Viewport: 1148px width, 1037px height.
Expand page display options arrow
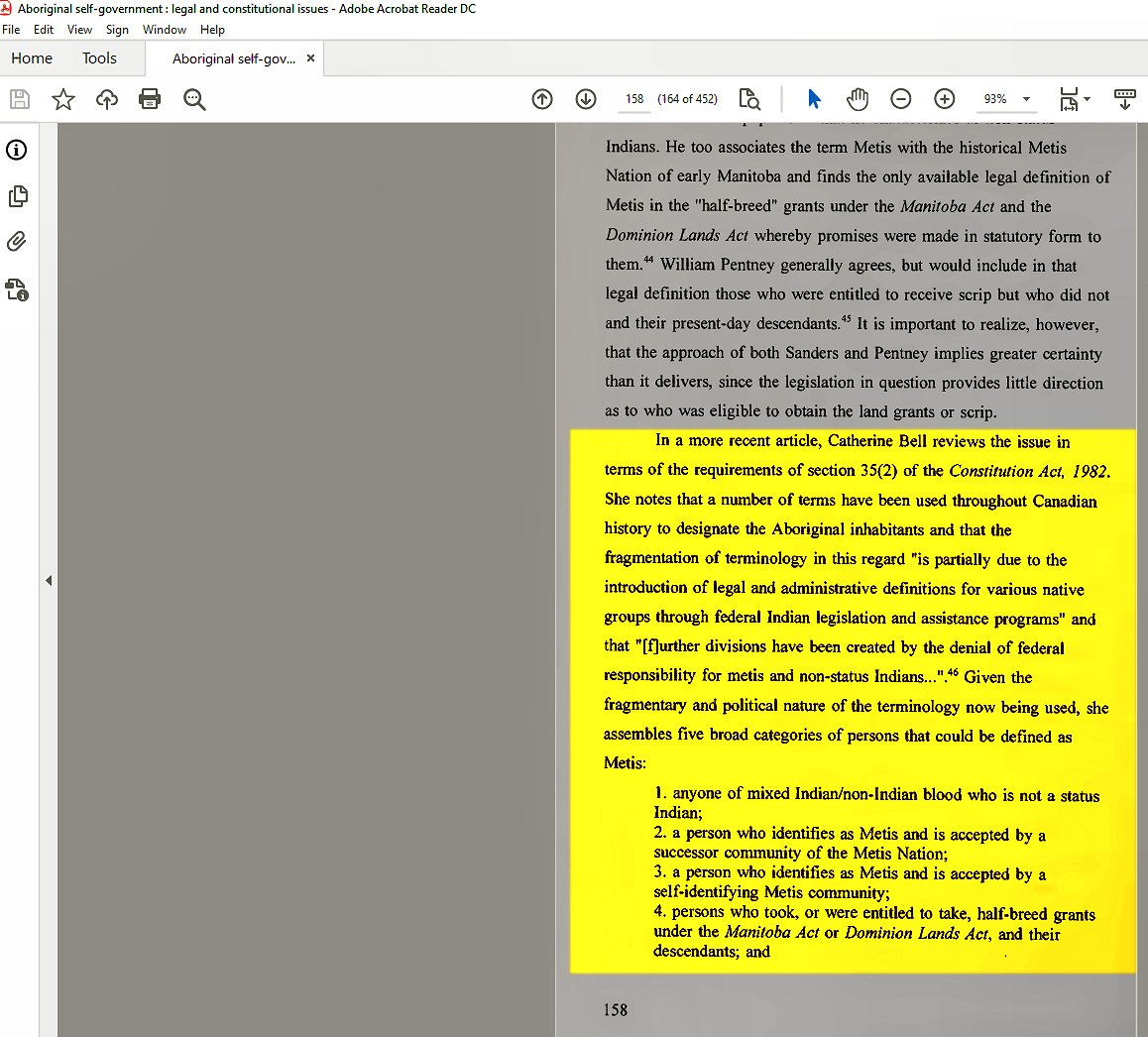pos(1088,99)
